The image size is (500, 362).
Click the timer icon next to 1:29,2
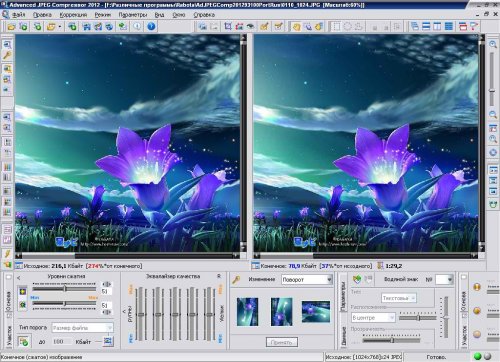(380, 266)
